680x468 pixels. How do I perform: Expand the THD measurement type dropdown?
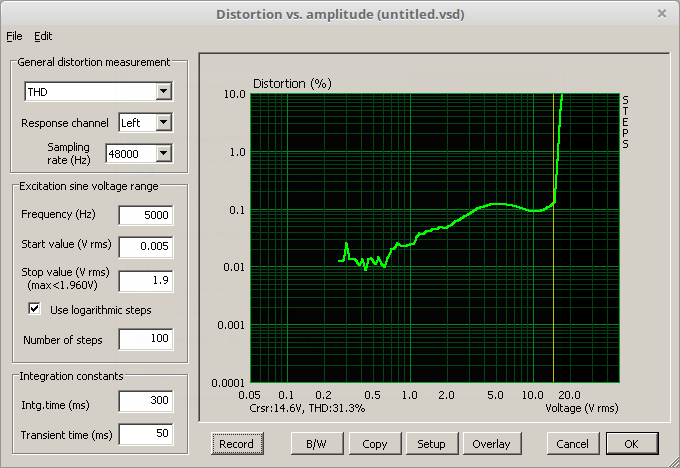(x=164, y=92)
